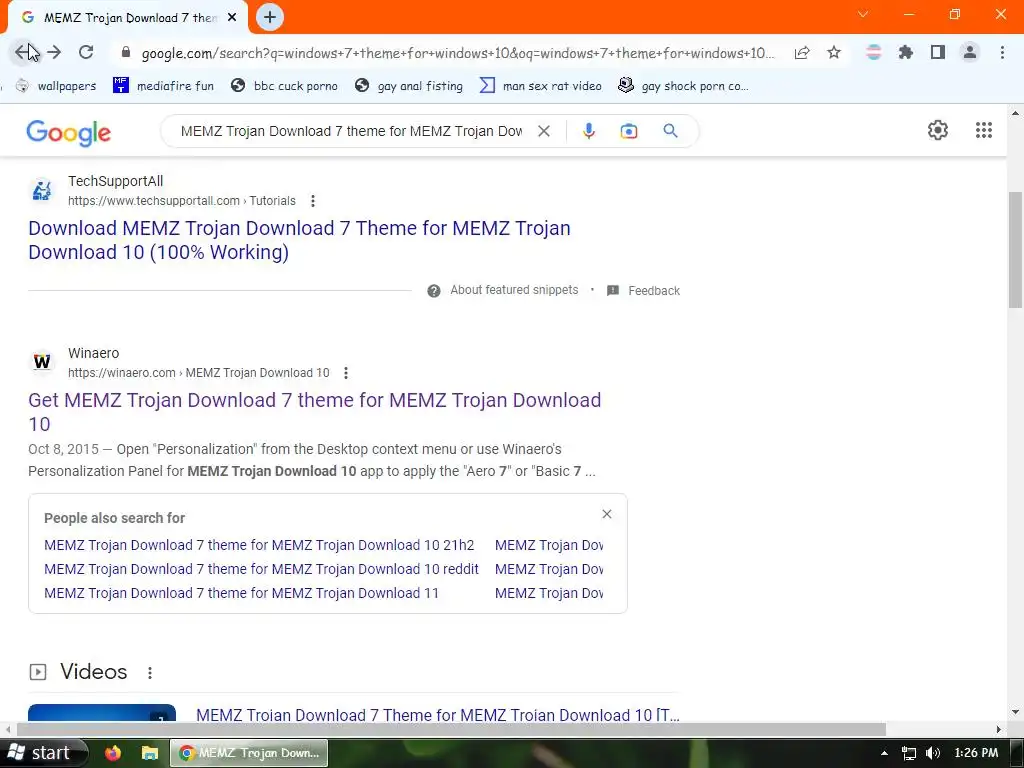This screenshot has height=768, width=1024.
Task: Open the striped flag extension icon
Action: (873, 52)
